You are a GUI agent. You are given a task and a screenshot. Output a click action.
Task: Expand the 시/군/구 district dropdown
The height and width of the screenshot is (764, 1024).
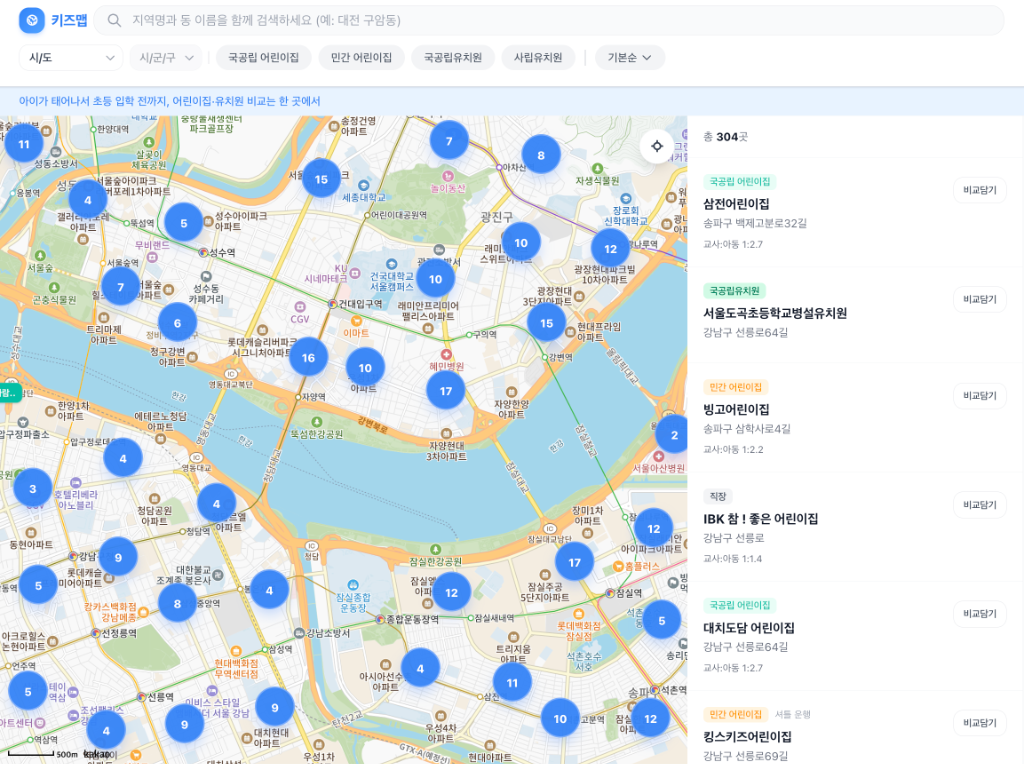(166, 58)
